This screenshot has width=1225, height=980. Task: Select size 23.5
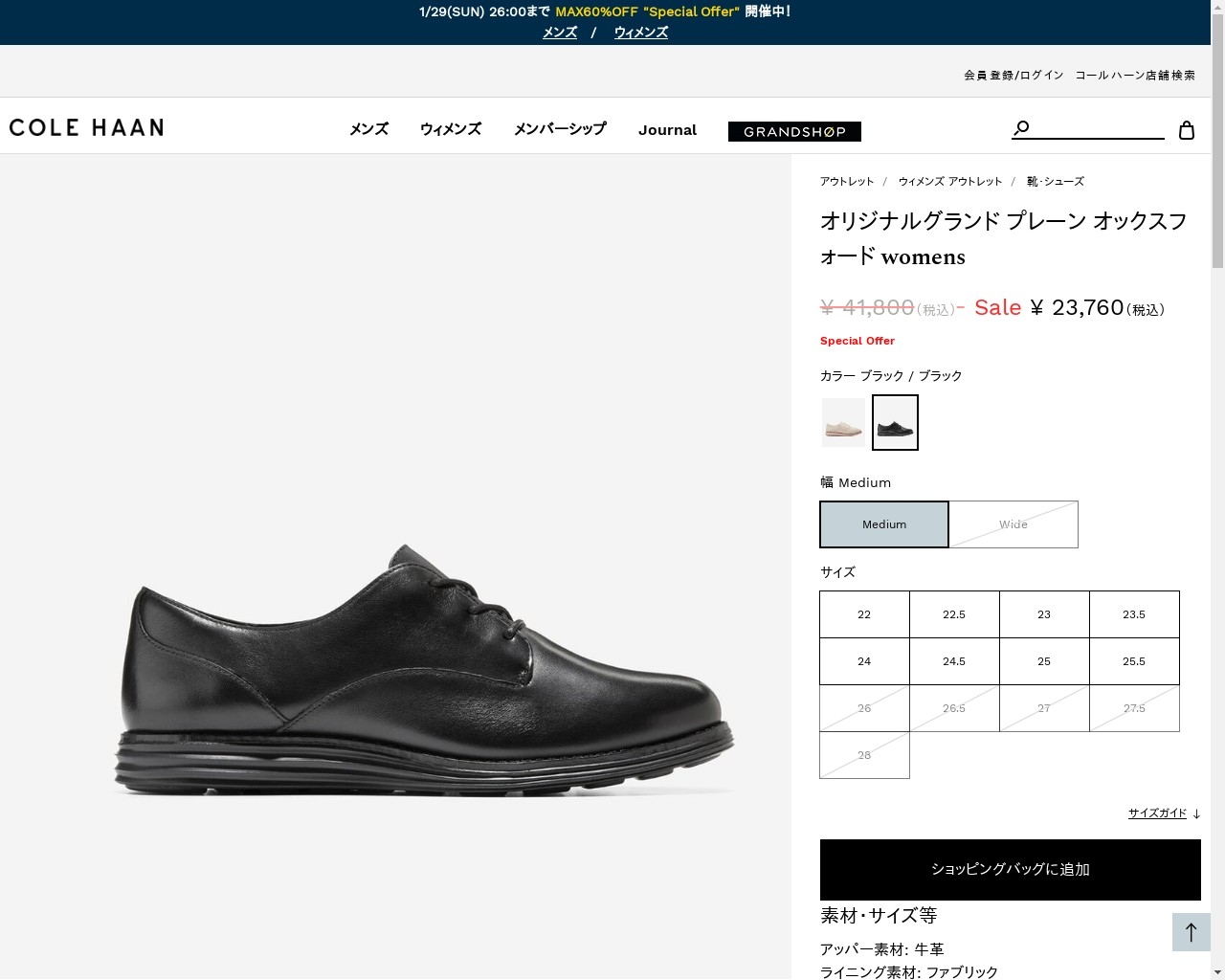1134,614
